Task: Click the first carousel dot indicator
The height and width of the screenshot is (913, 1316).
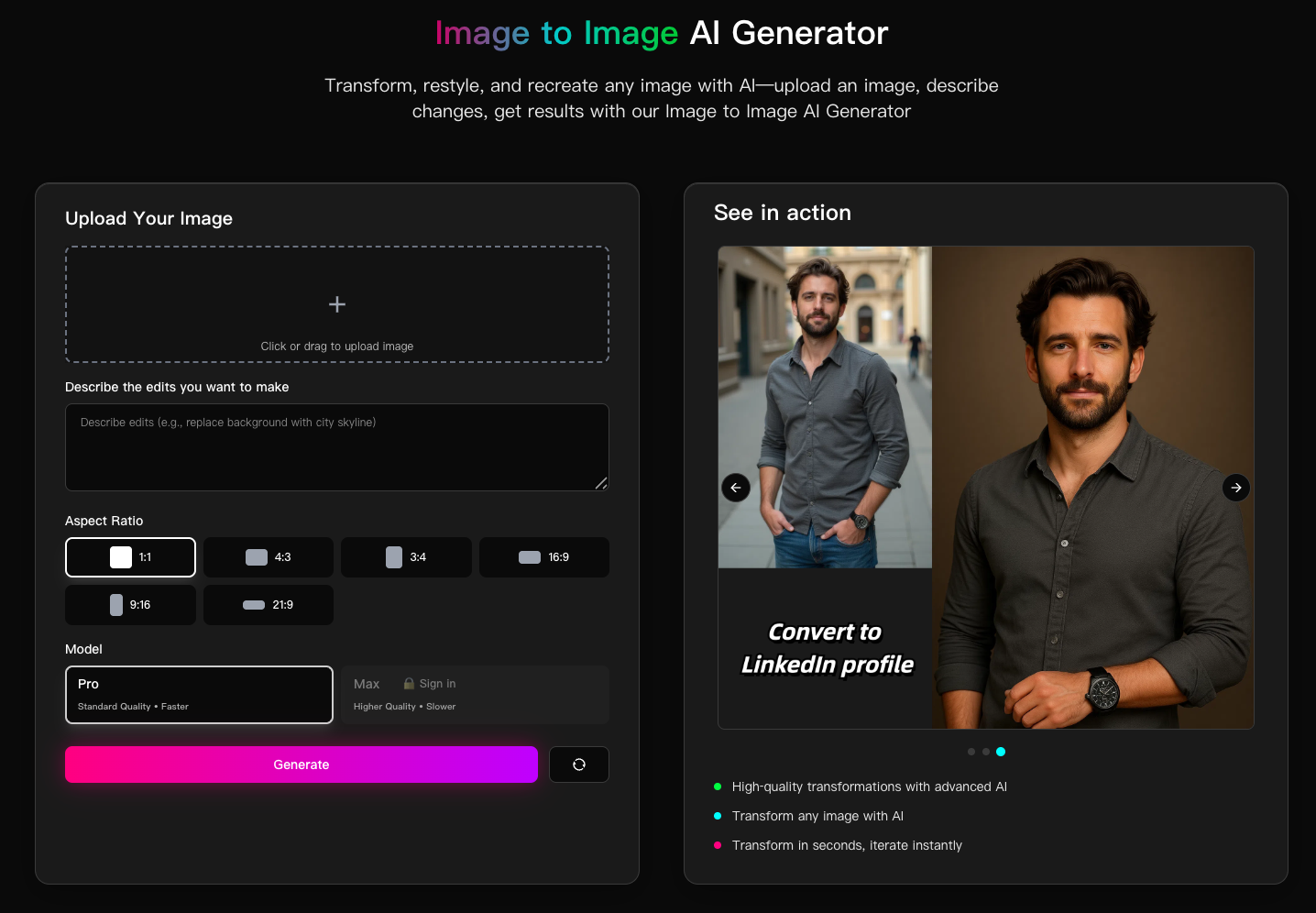Action: point(971,752)
